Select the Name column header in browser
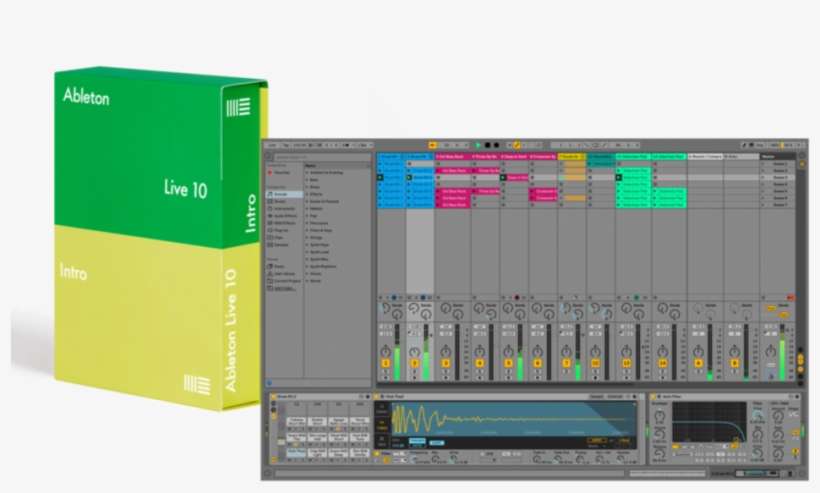The height and width of the screenshot is (493, 820). 337,166
